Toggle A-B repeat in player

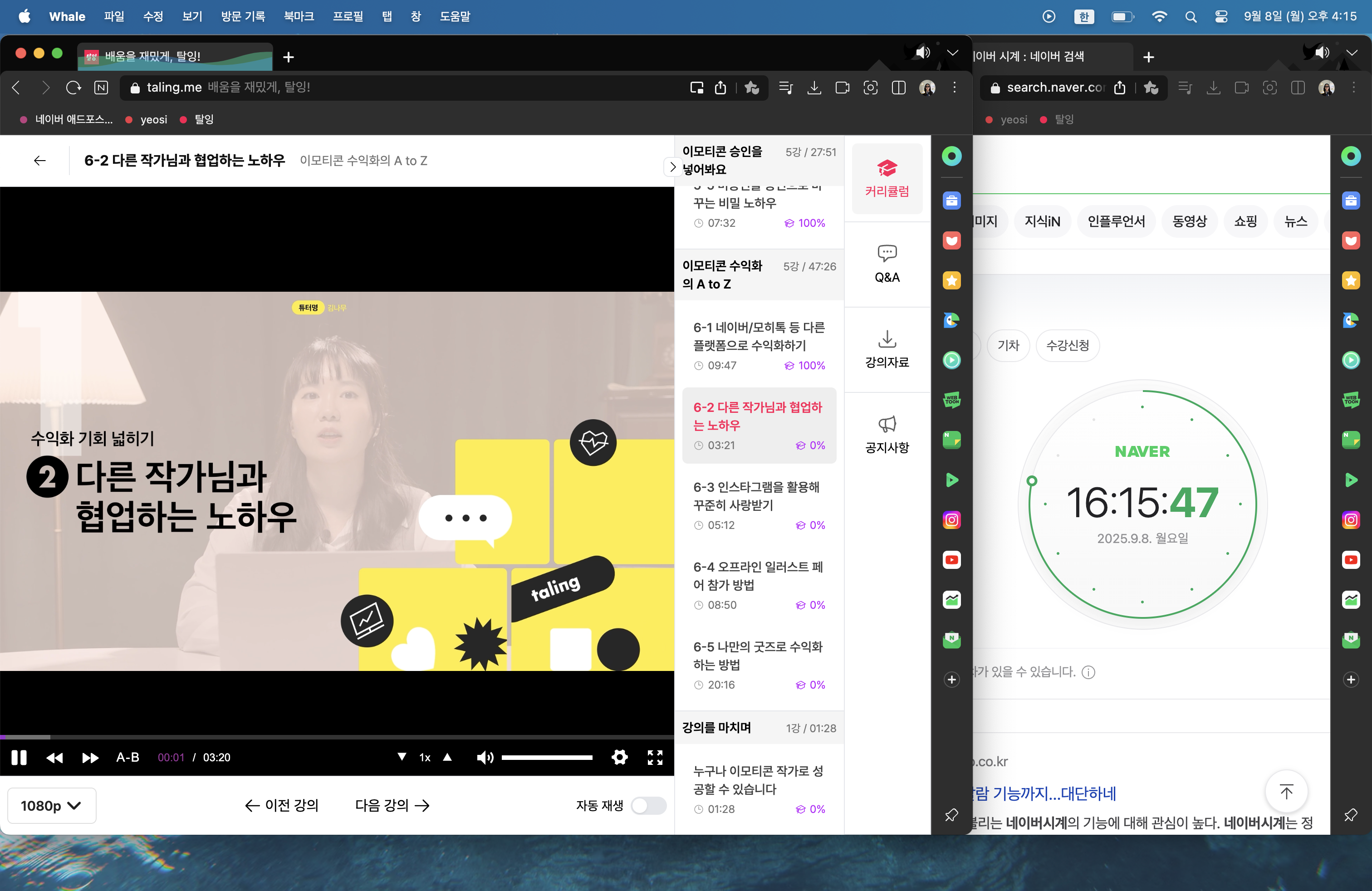127,757
